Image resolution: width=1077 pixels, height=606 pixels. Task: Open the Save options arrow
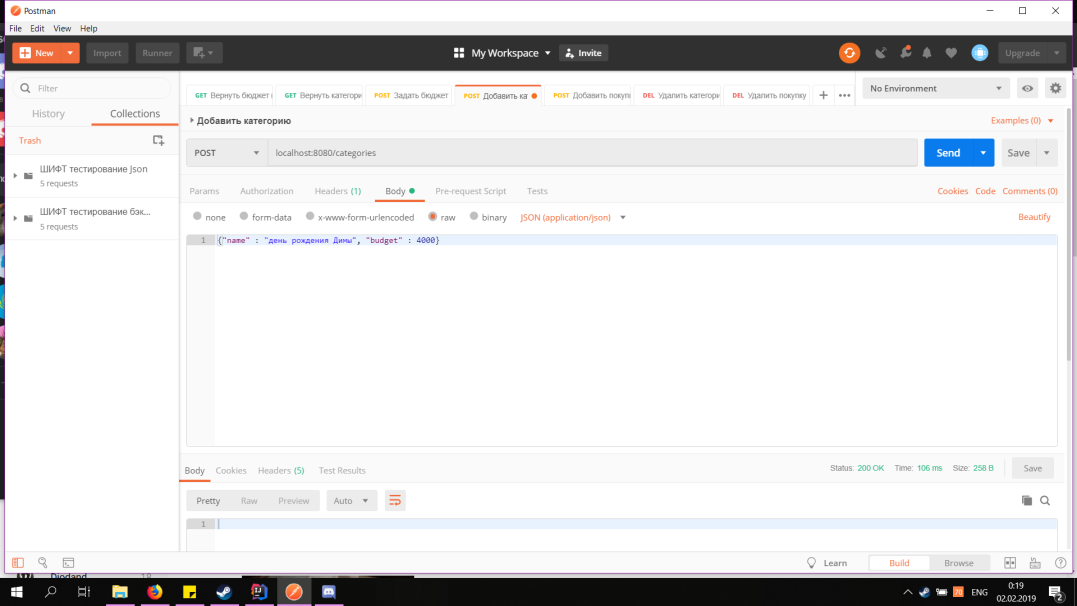pos(1047,153)
